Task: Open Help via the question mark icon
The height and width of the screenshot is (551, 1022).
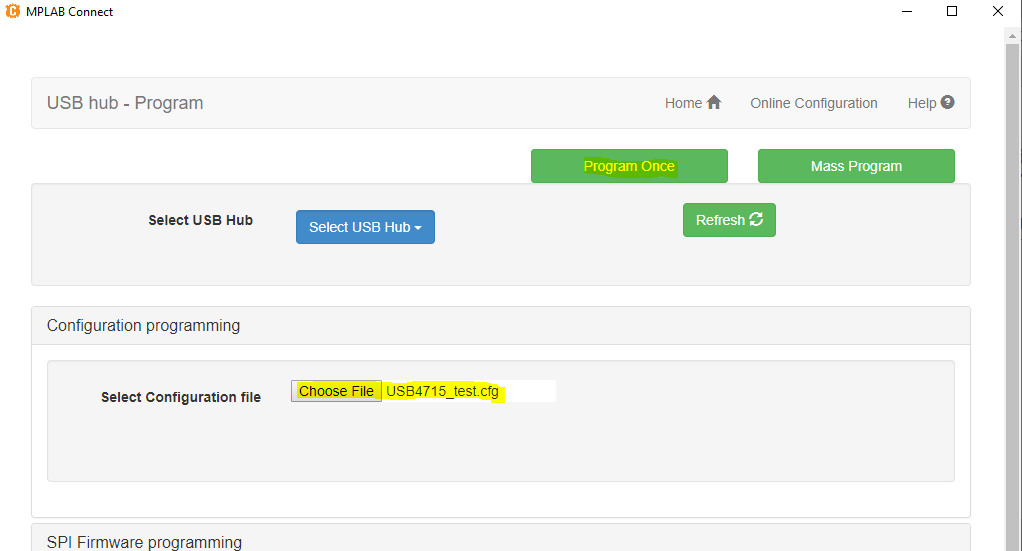Action: tap(948, 102)
